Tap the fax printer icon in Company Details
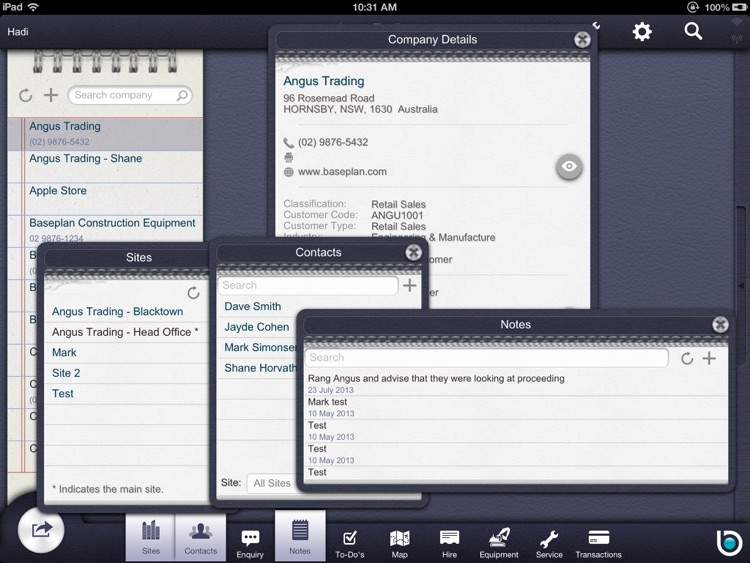 point(288,157)
